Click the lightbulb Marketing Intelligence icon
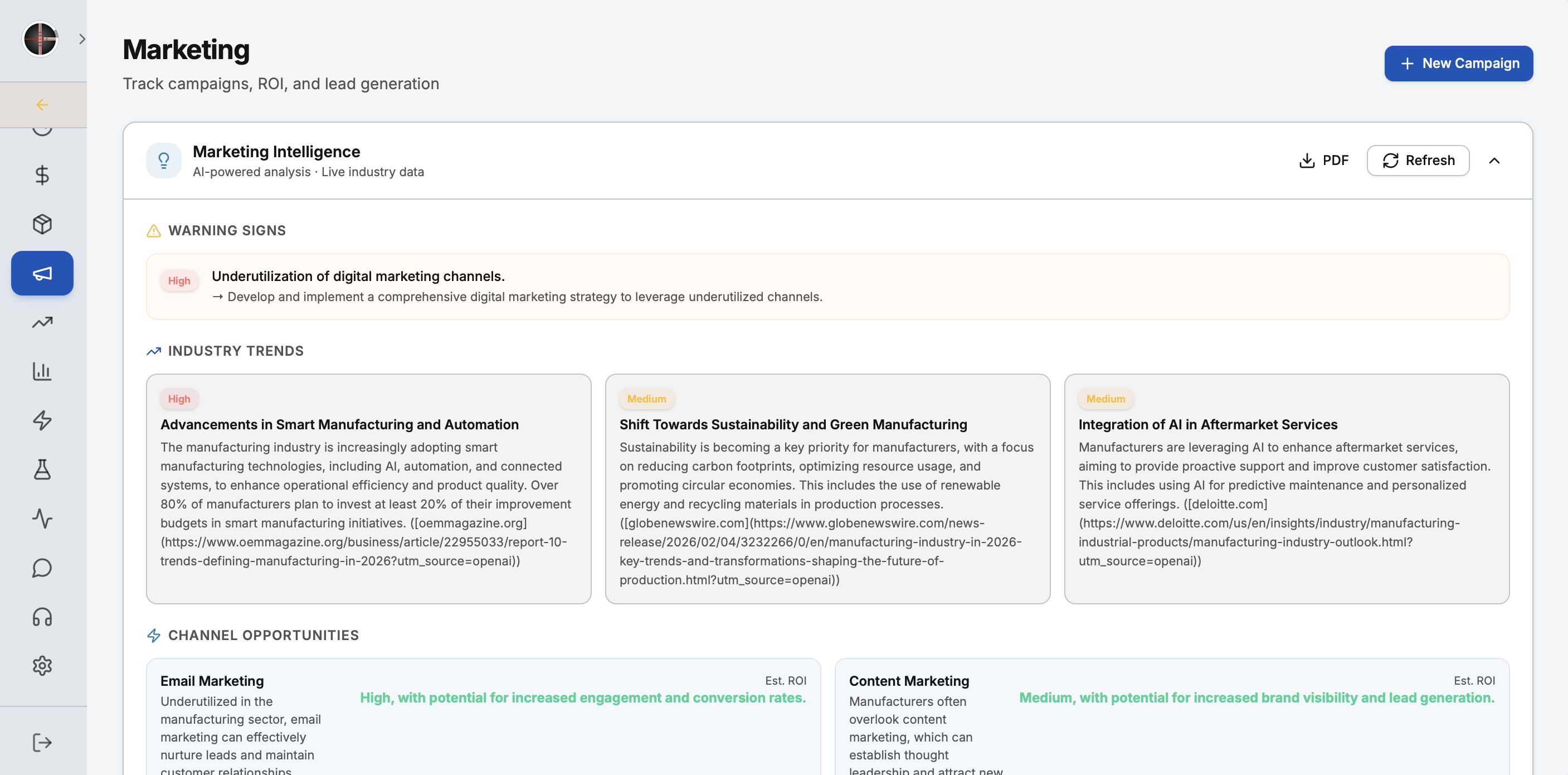This screenshot has width=1568, height=775. pos(164,161)
